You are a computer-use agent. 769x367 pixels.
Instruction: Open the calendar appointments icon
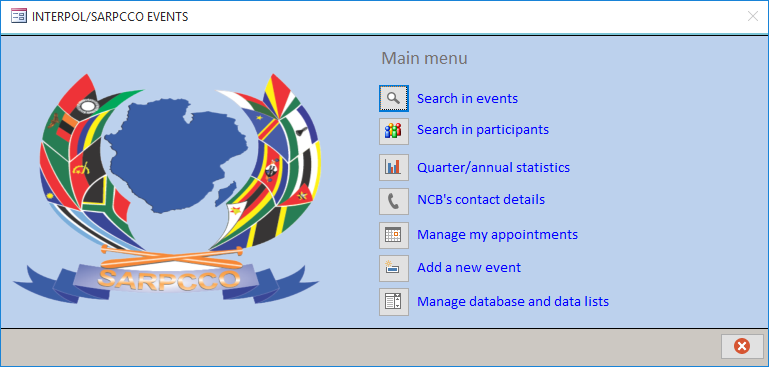point(393,235)
